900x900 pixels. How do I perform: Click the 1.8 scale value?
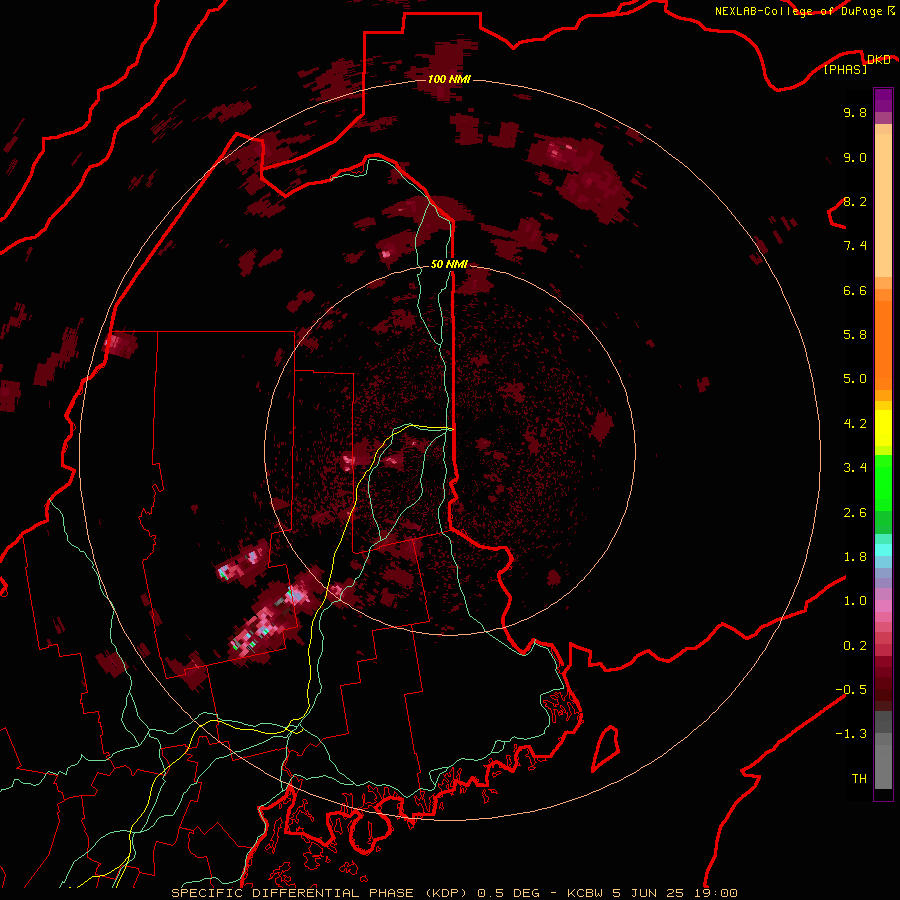coord(855,556)
